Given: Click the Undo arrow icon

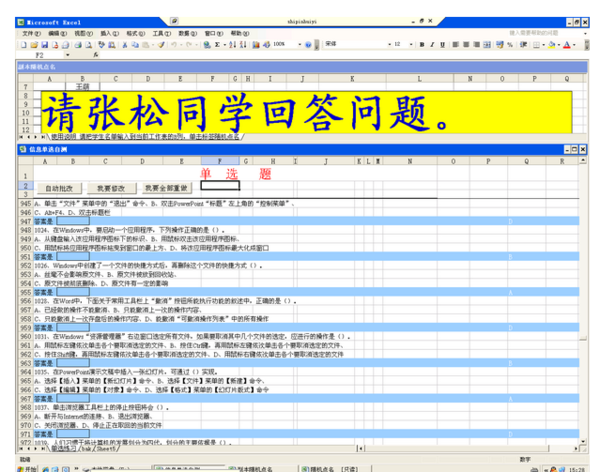Looking at the screenshot, I should point(174,45).
